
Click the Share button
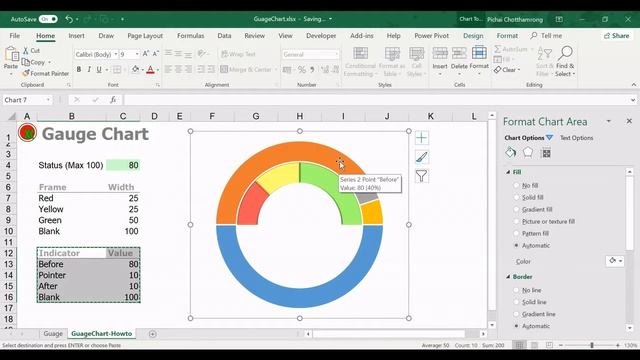617,36
